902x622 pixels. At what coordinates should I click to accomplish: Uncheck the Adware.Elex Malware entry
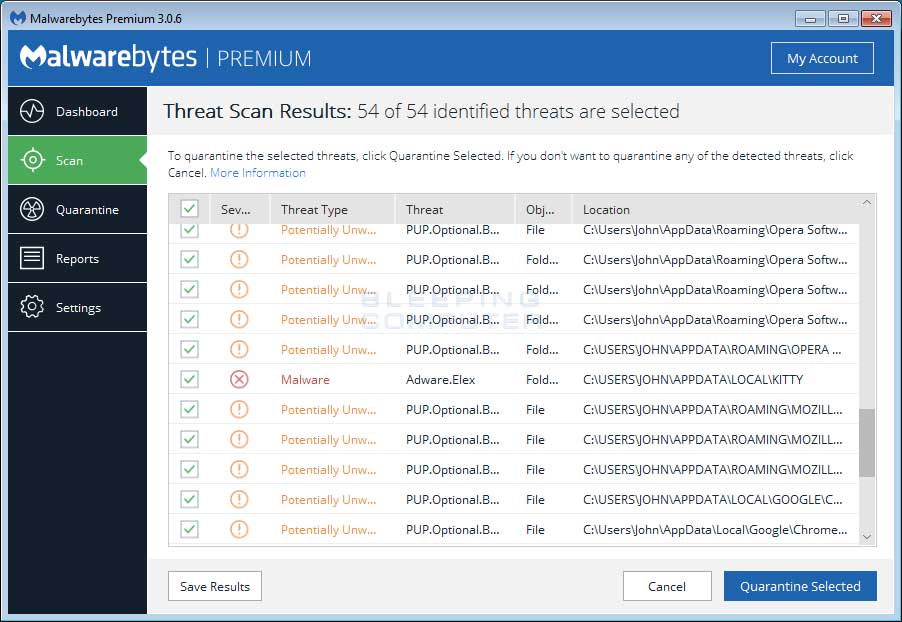point(189,379)
